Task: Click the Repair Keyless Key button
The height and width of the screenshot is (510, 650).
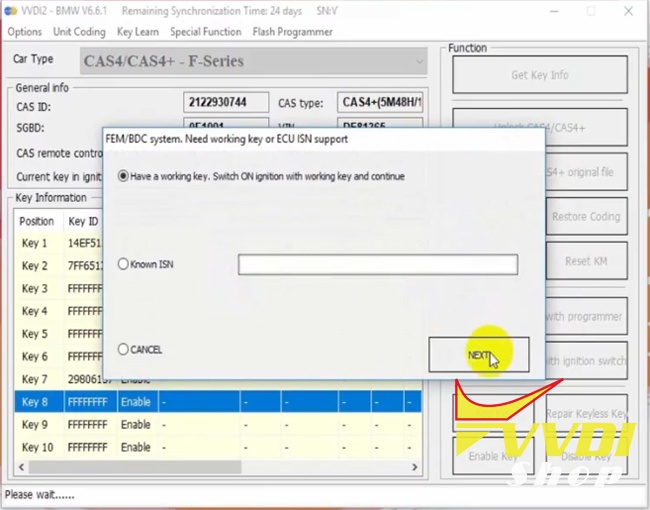Action: pyautogui.click(x=587, y=413)
